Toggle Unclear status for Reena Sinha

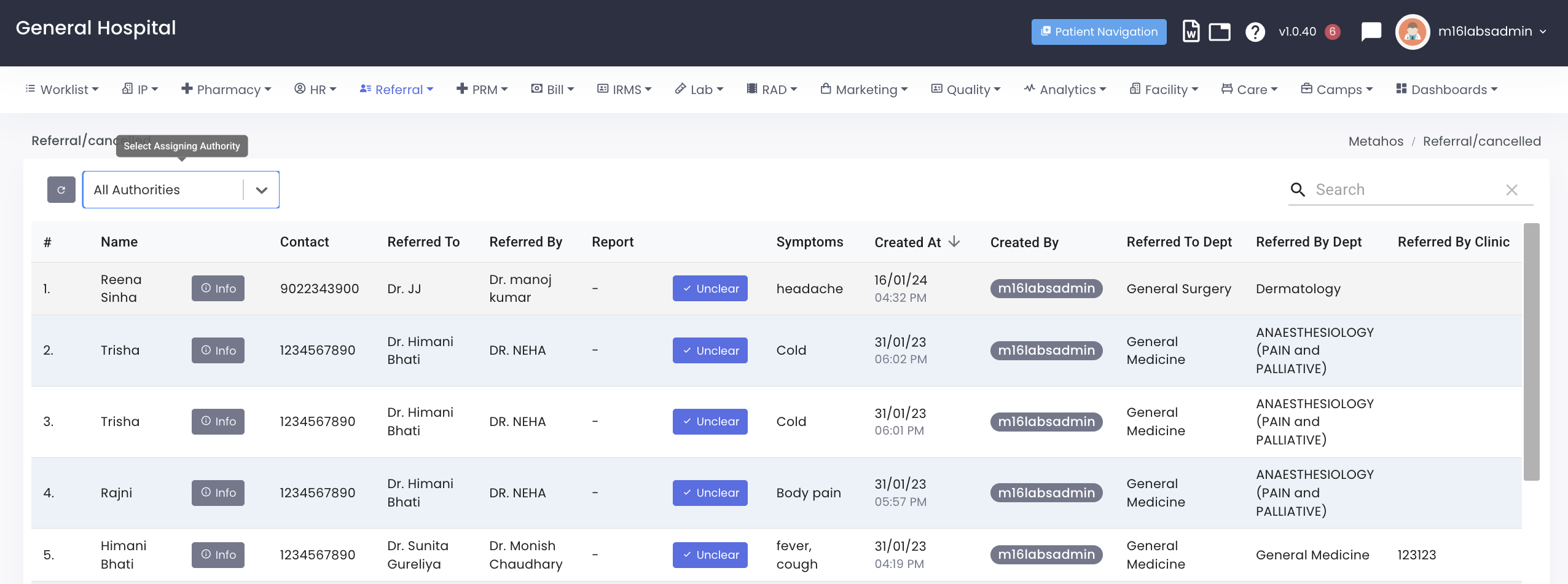click(x=710, y=288)
